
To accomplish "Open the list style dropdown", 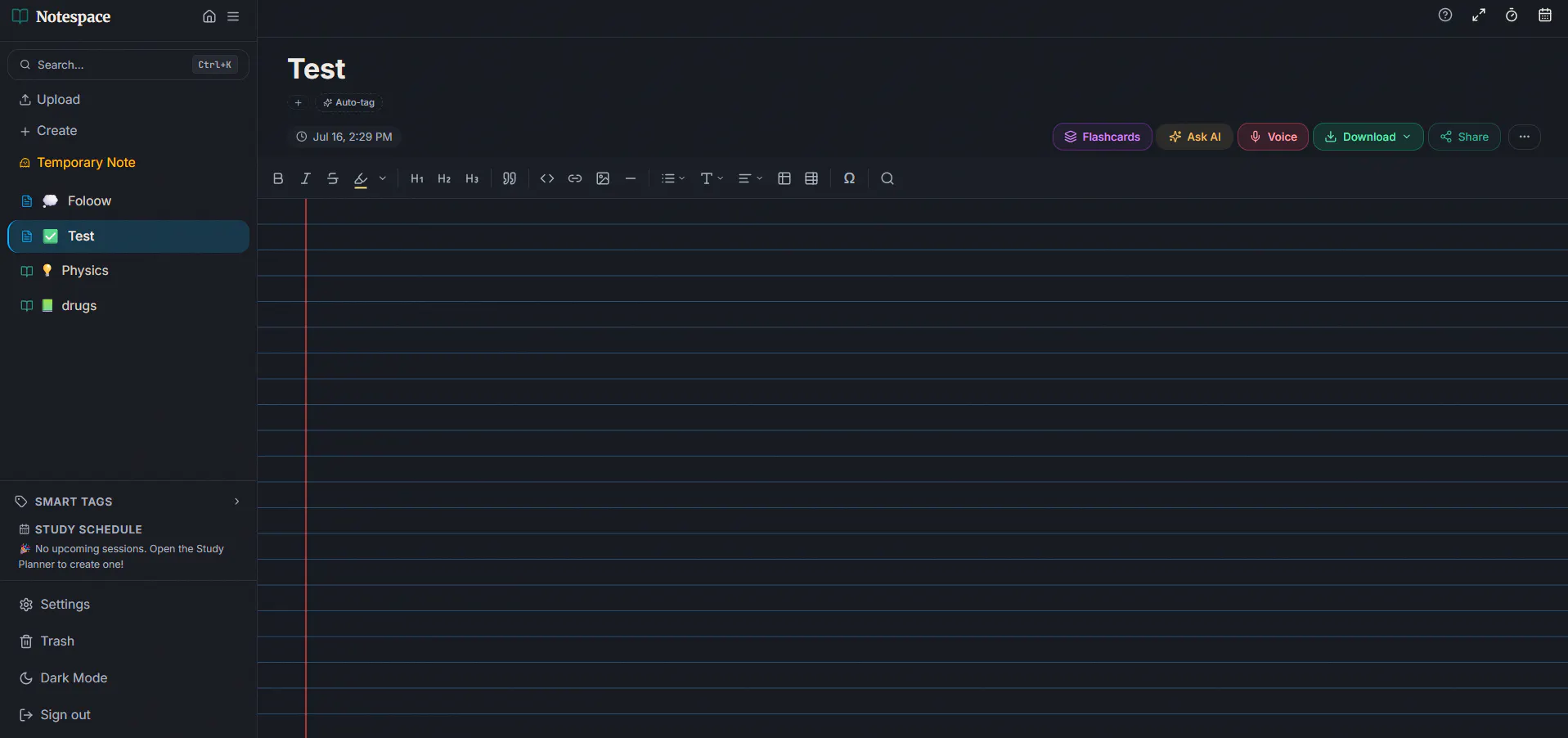I will coord(673,178).
